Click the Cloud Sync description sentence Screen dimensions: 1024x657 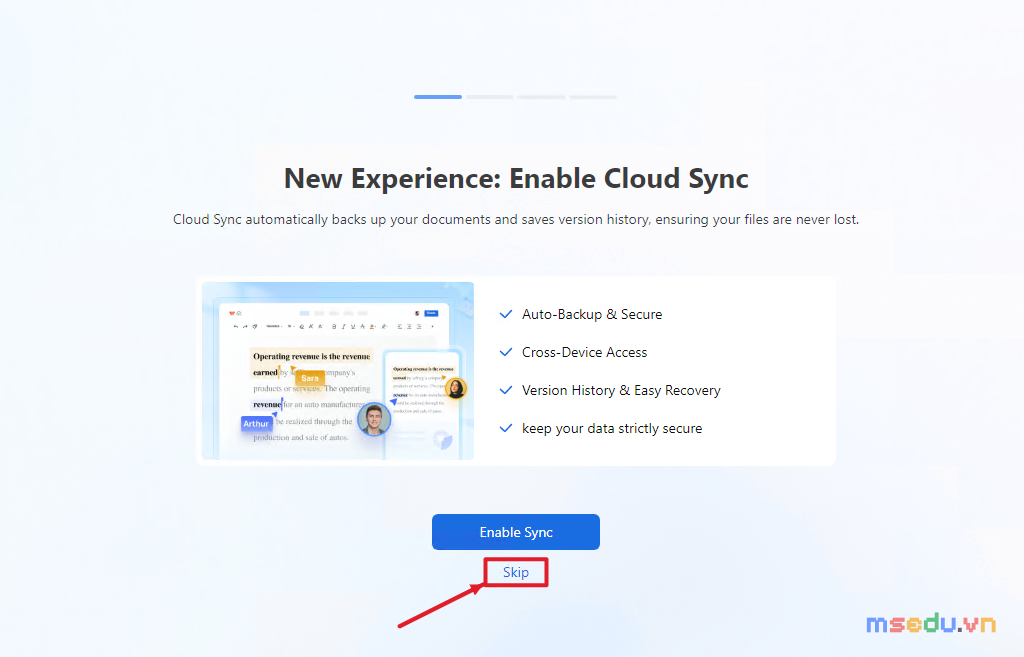click(516, 219)
